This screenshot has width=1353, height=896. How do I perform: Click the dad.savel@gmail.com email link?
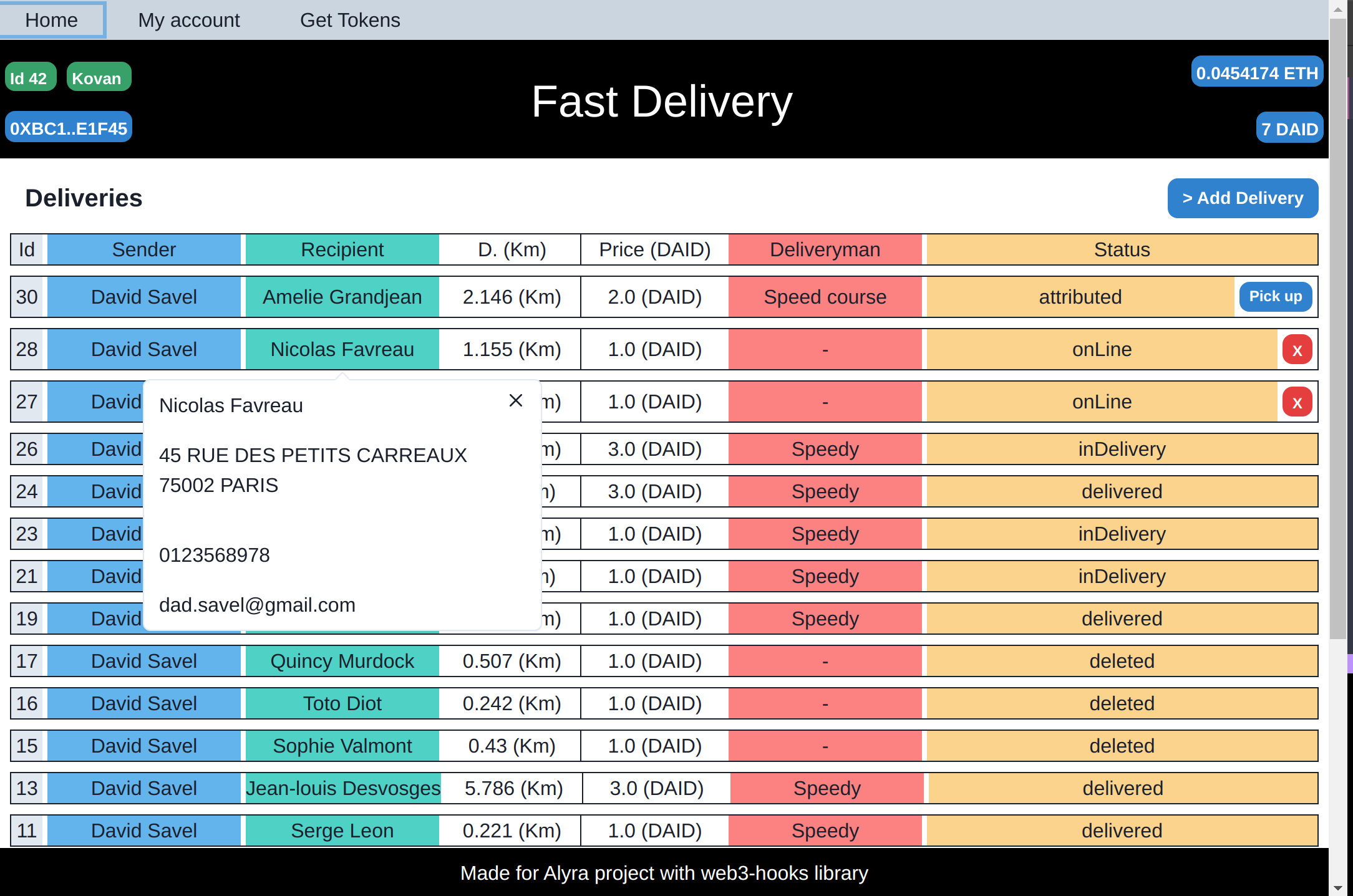[258, 604]
